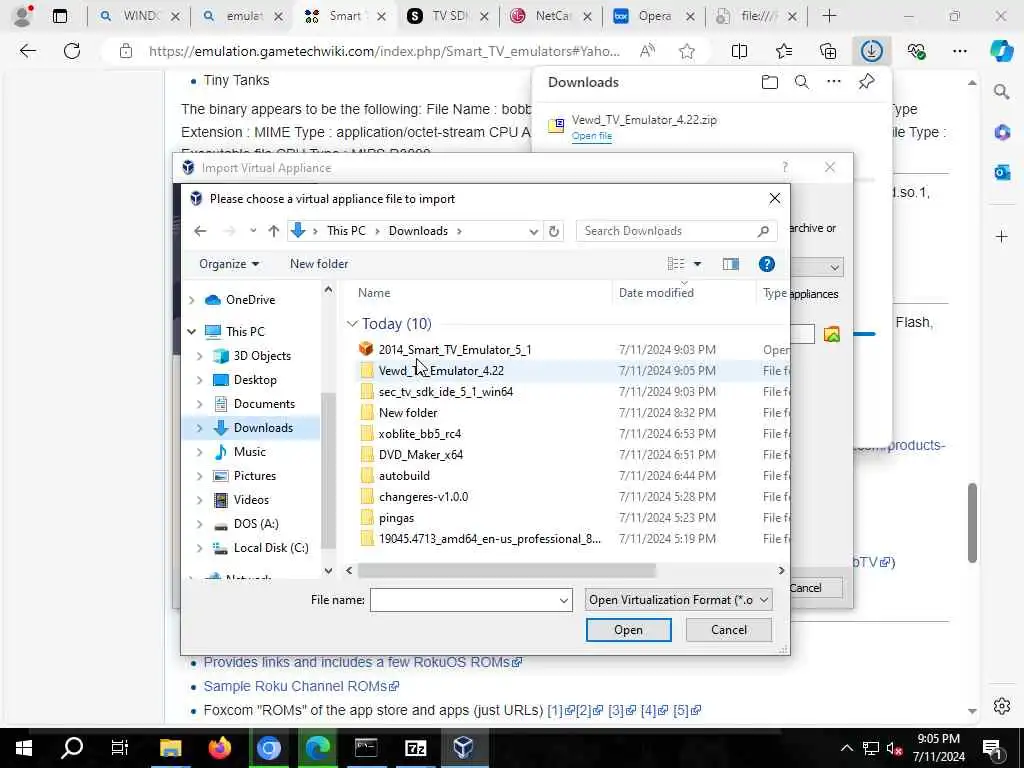Open Sample Roku Channel ROMs link
1024x768 pixels.
coord(301,686)
